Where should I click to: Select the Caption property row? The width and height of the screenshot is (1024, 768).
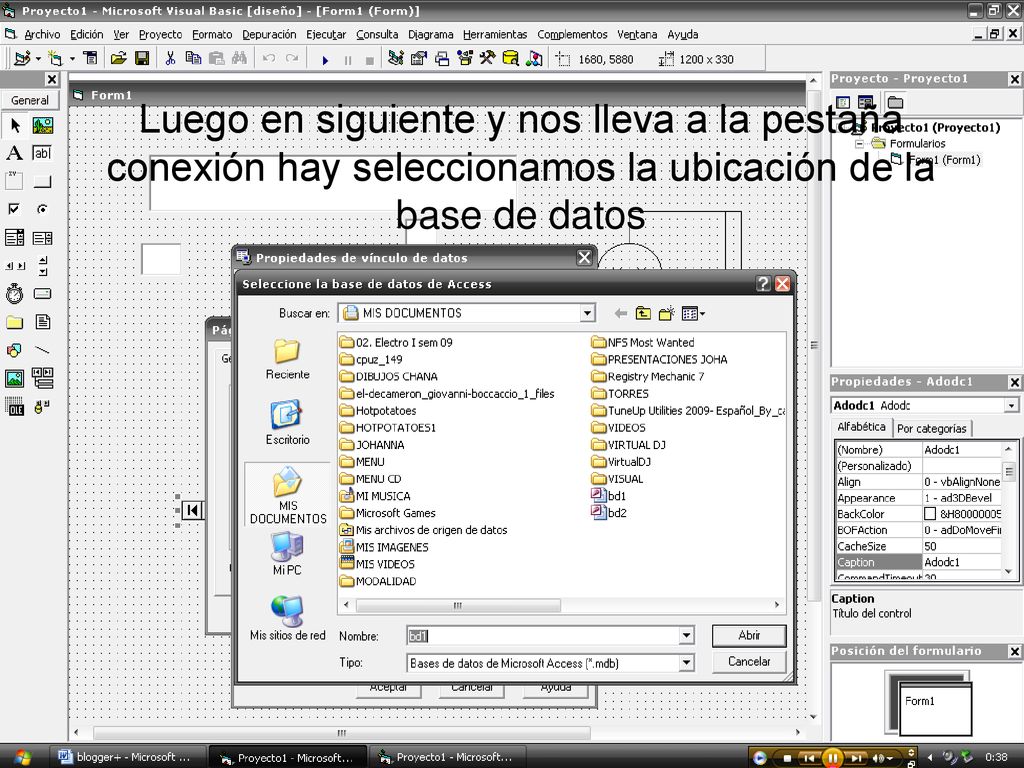point(918,562)
